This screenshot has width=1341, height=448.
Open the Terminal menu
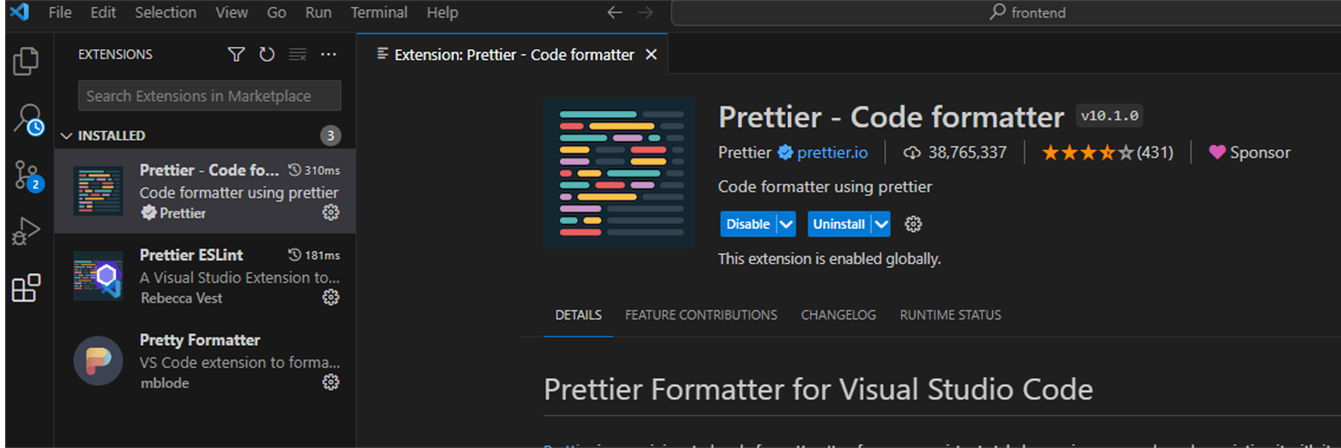click(379, 13)
